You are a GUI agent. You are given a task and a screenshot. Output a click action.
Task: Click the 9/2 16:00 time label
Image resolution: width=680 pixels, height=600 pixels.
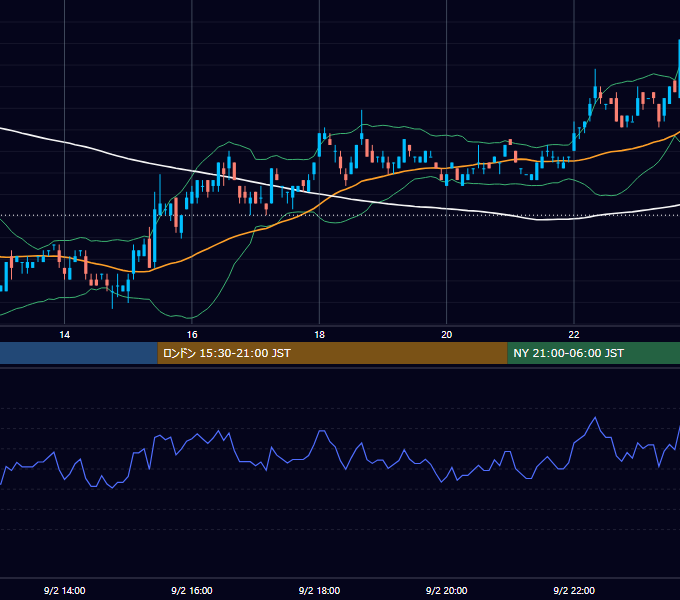(x=192, y=590)
